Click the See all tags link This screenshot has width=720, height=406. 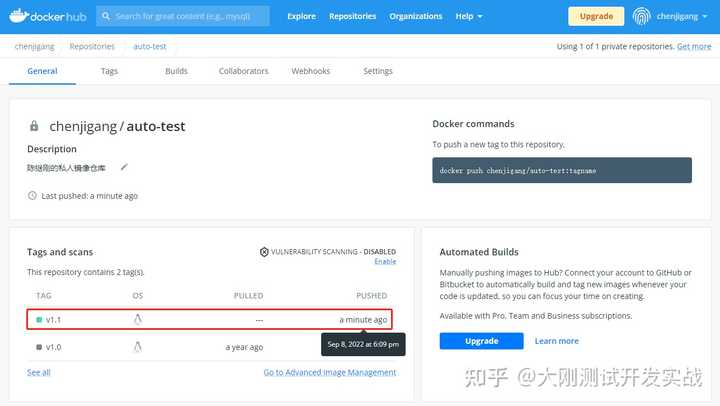tap(39, 372)
